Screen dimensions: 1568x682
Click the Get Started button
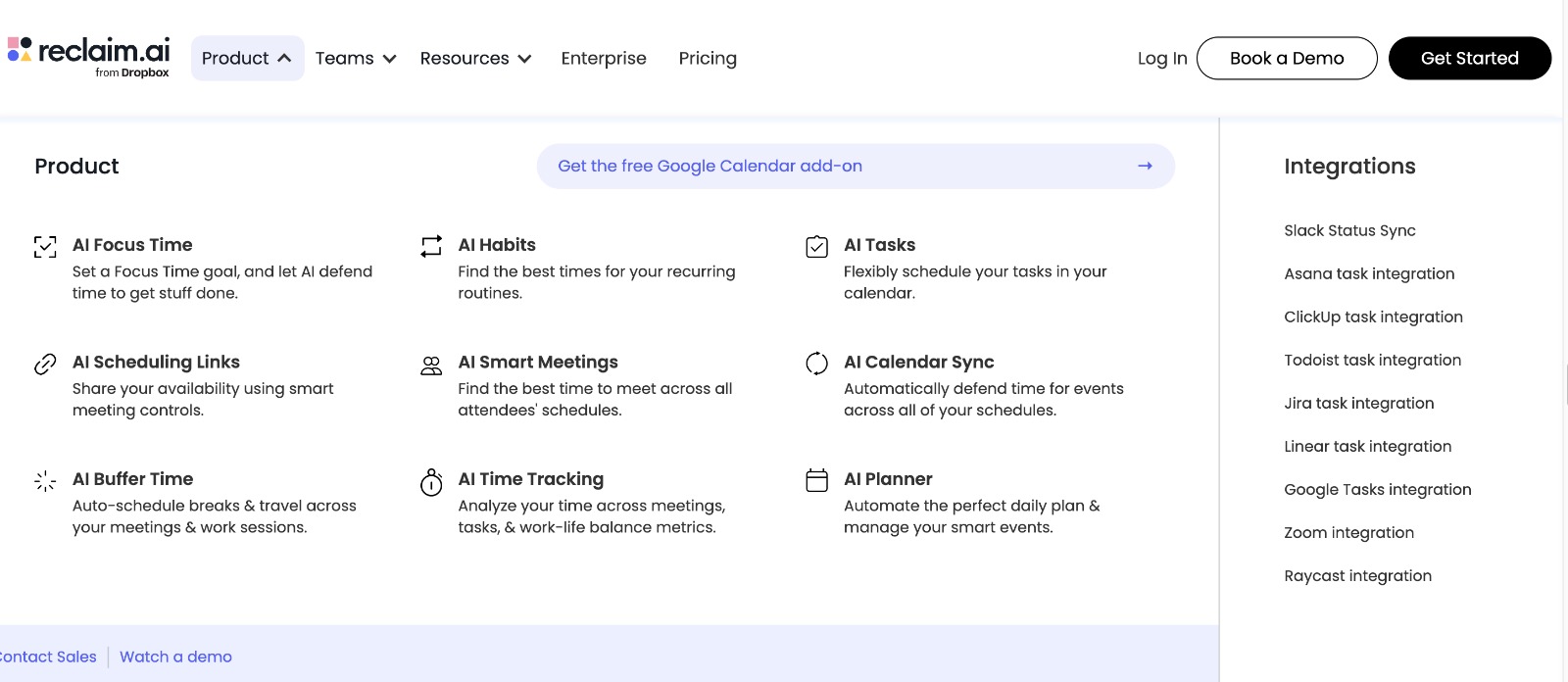1469,59
